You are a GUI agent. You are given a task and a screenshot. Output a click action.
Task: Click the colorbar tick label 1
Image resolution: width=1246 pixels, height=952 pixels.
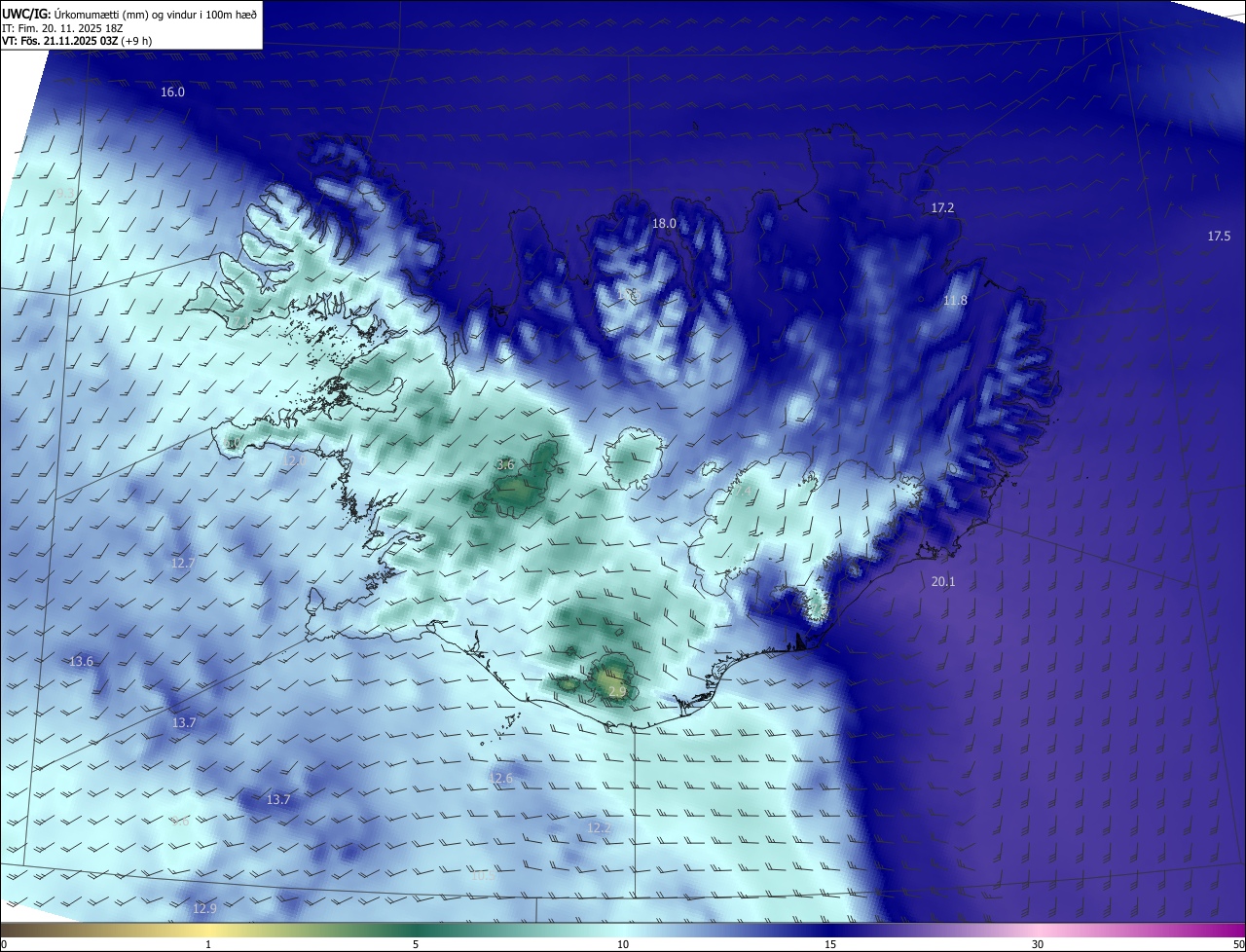coord(208,944)
